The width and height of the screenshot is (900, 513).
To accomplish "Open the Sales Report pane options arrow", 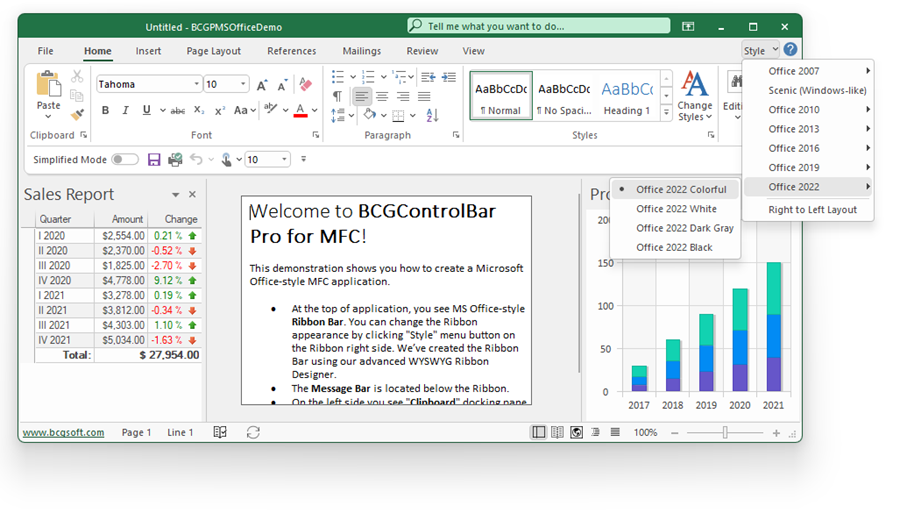I will (175, 195).
